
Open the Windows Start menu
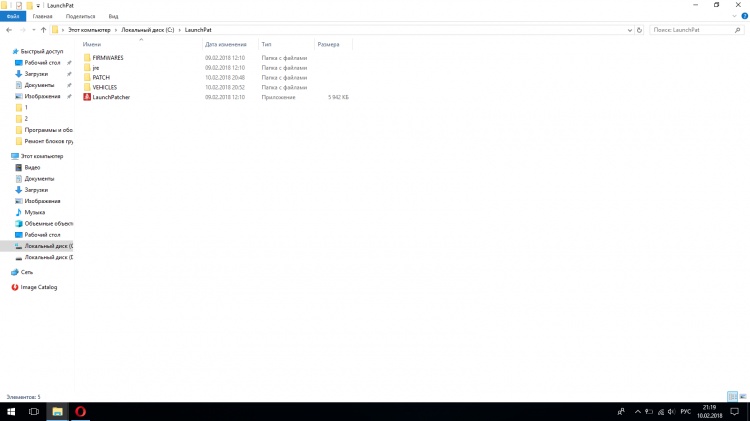10,411
